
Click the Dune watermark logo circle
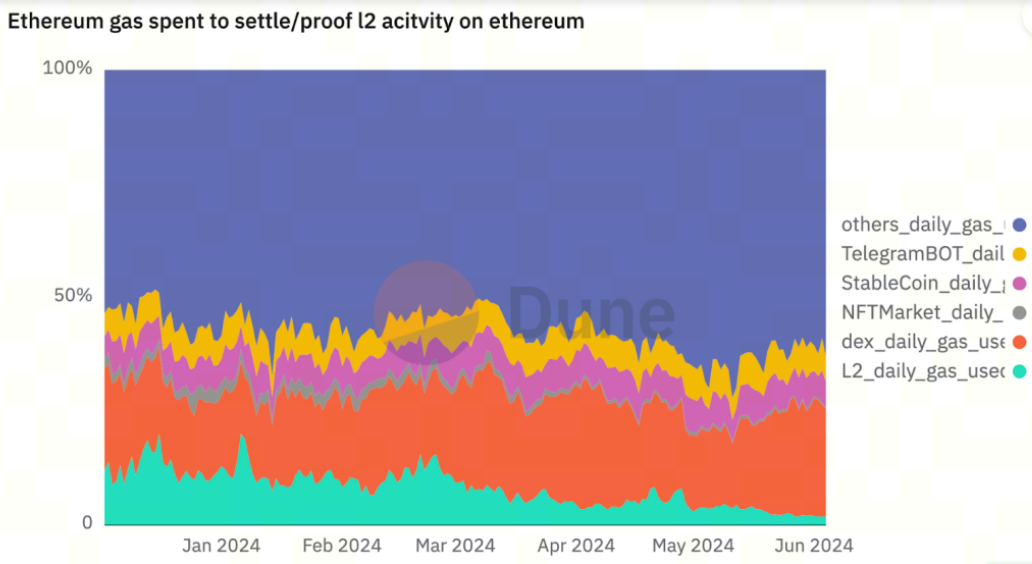pos(426,313)
